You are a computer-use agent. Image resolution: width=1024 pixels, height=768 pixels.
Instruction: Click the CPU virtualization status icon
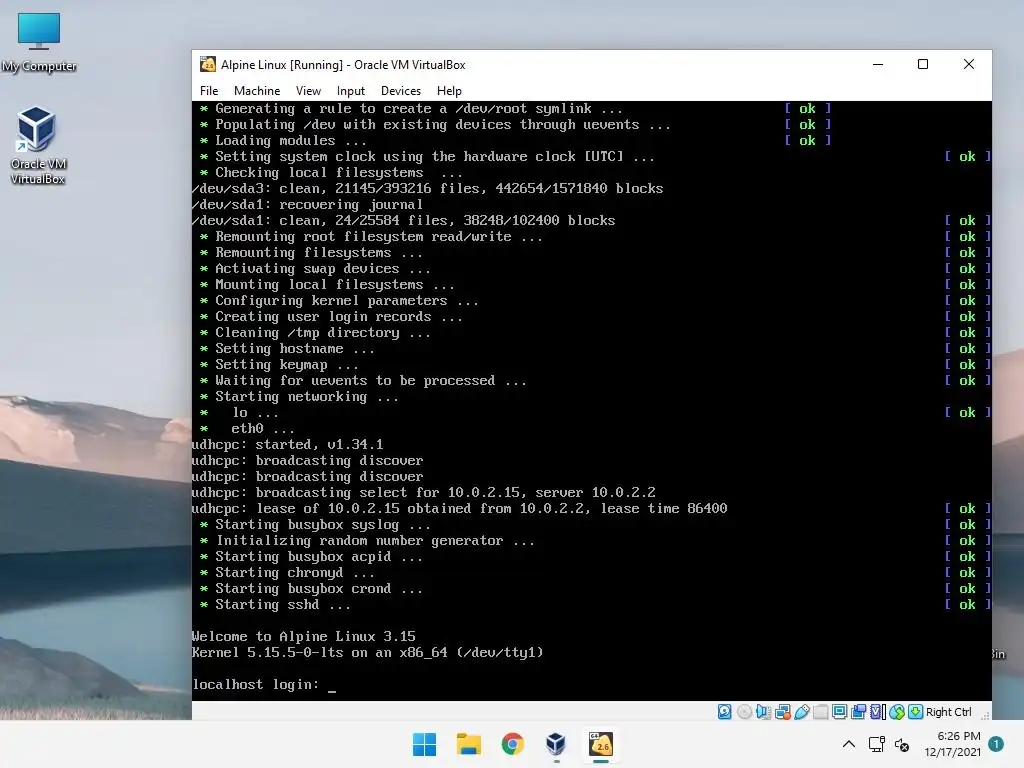tap(878, 712)
